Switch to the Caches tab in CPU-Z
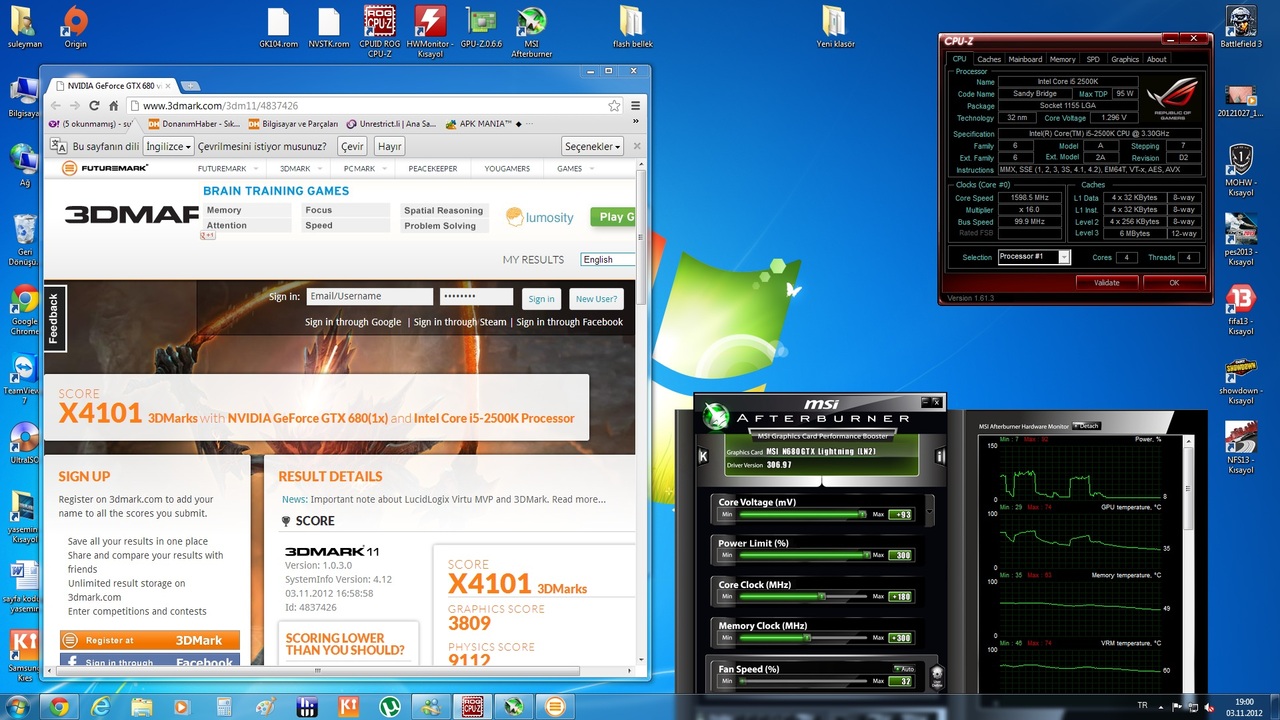 point(989,59)
